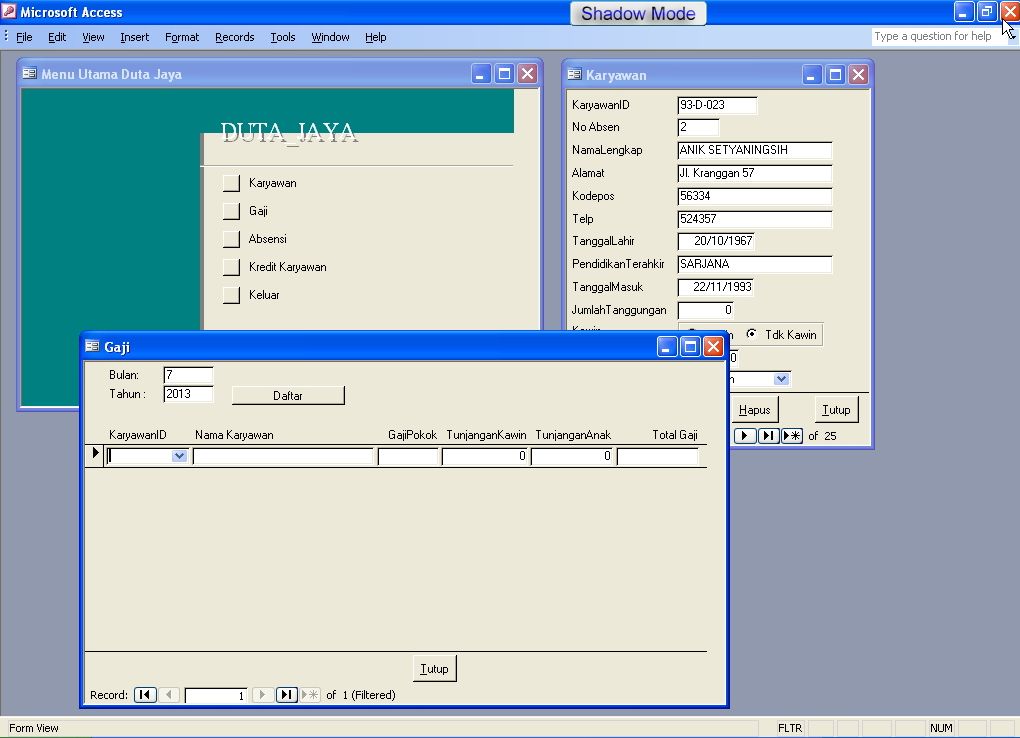Click new record button in Karyawan navigator
Viewport: 1020px width, 738px height.
(x=792, y=435)
